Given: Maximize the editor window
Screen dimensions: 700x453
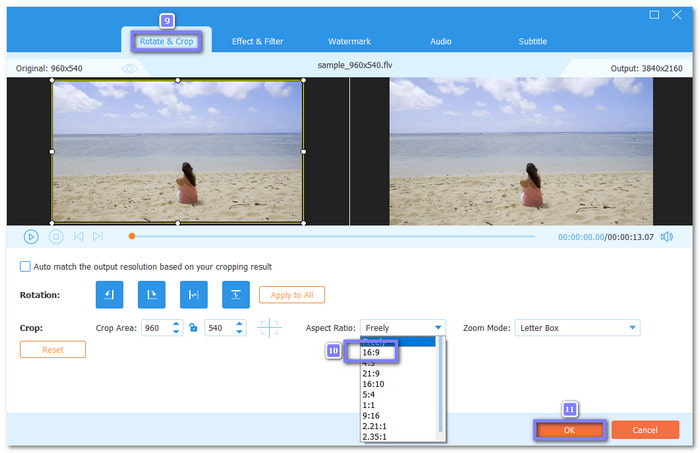Looking at the screenshot, I should 654,15.
